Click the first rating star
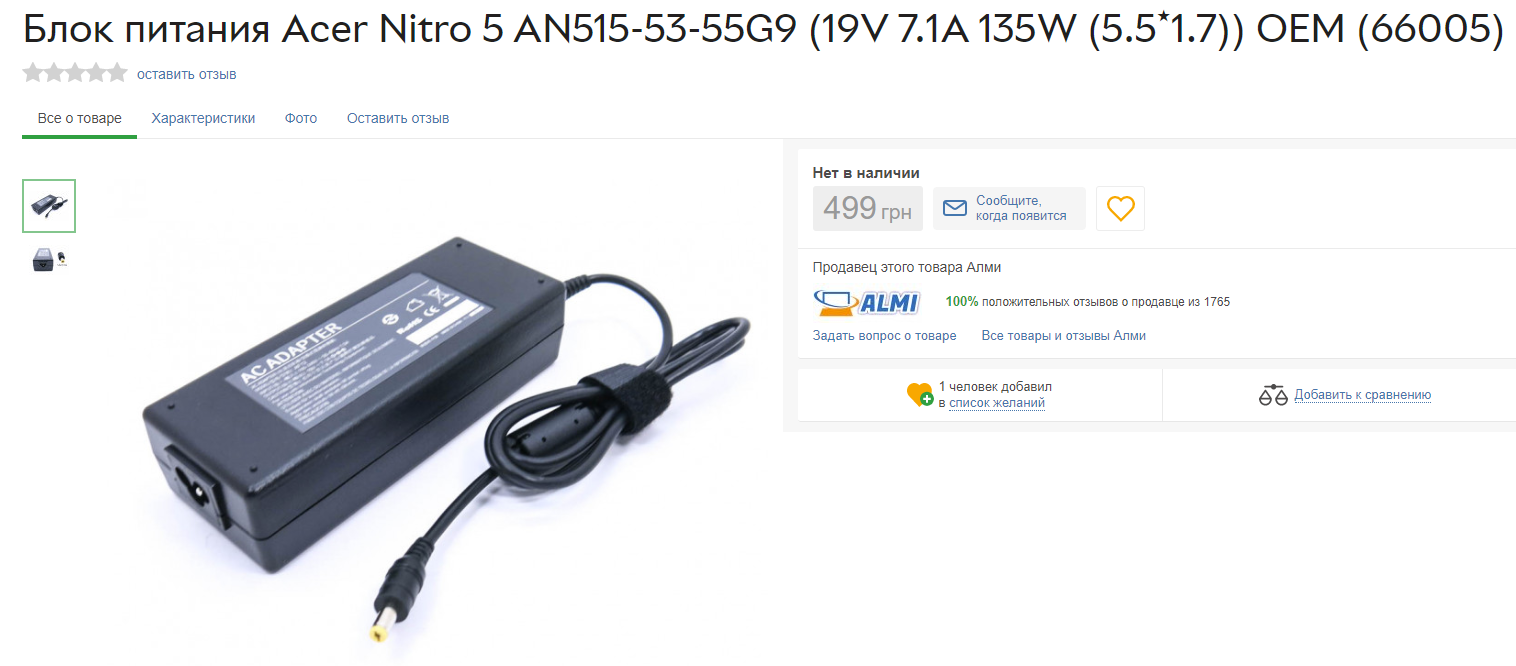Screen dimensions: 1516x666 point(33,73)
